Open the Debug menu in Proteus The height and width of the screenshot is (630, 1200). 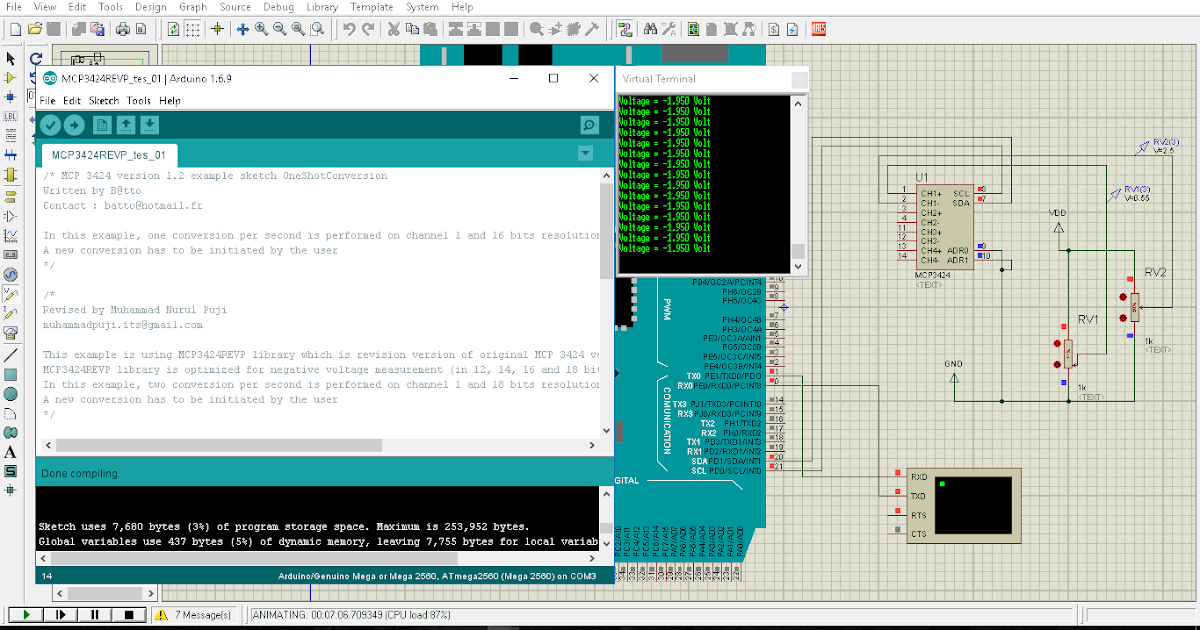278,7
